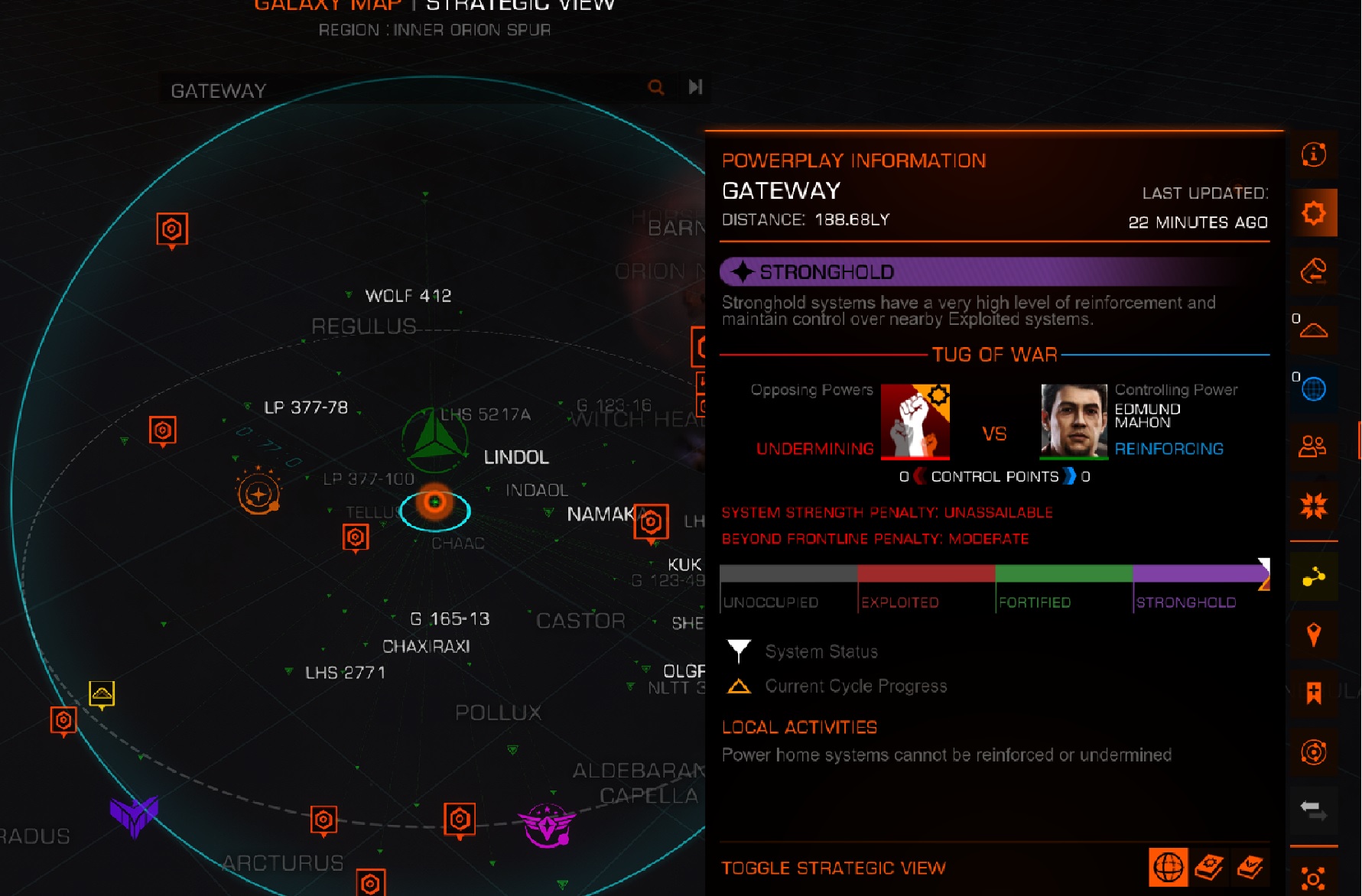Select the star-burst sidebar icon
Viewport: 1362px width, 896px height.
tap(1314, 505)
